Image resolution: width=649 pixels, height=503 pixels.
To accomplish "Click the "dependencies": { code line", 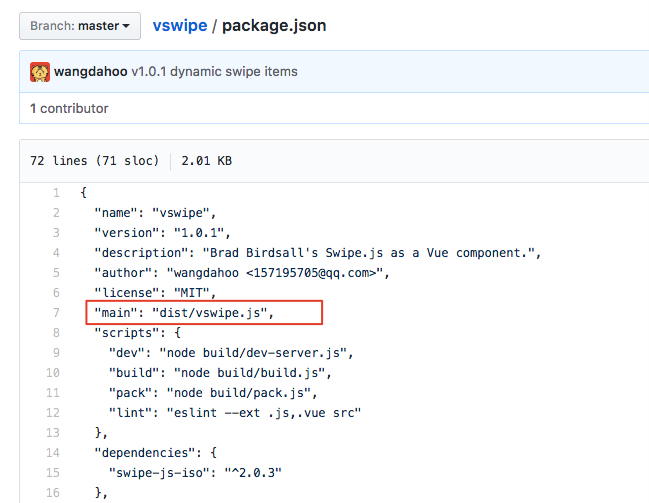I will pos(156,453).
